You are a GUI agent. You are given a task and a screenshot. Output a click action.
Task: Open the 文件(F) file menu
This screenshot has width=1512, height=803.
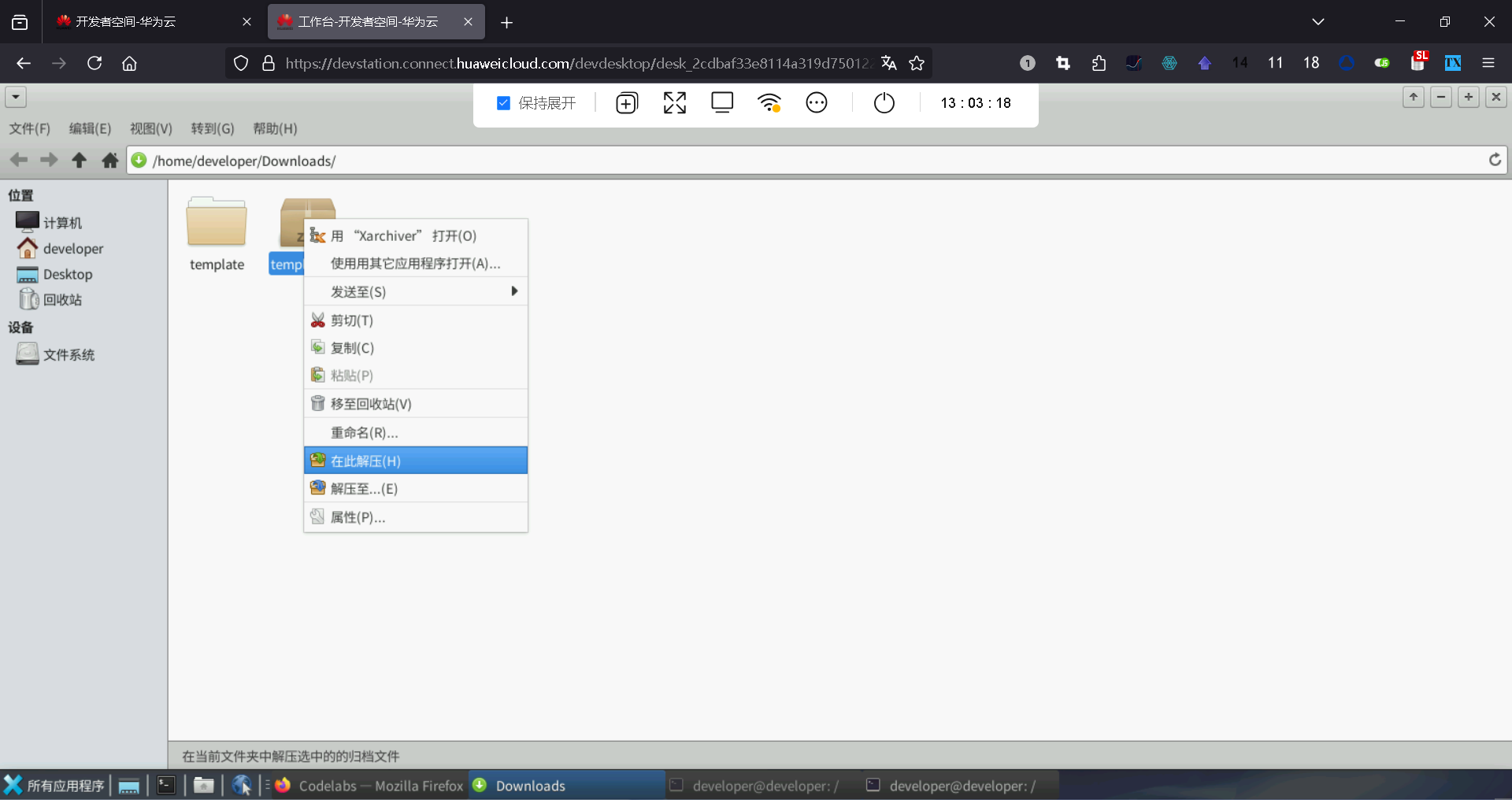pyautogui.click(x=30, y=128)
